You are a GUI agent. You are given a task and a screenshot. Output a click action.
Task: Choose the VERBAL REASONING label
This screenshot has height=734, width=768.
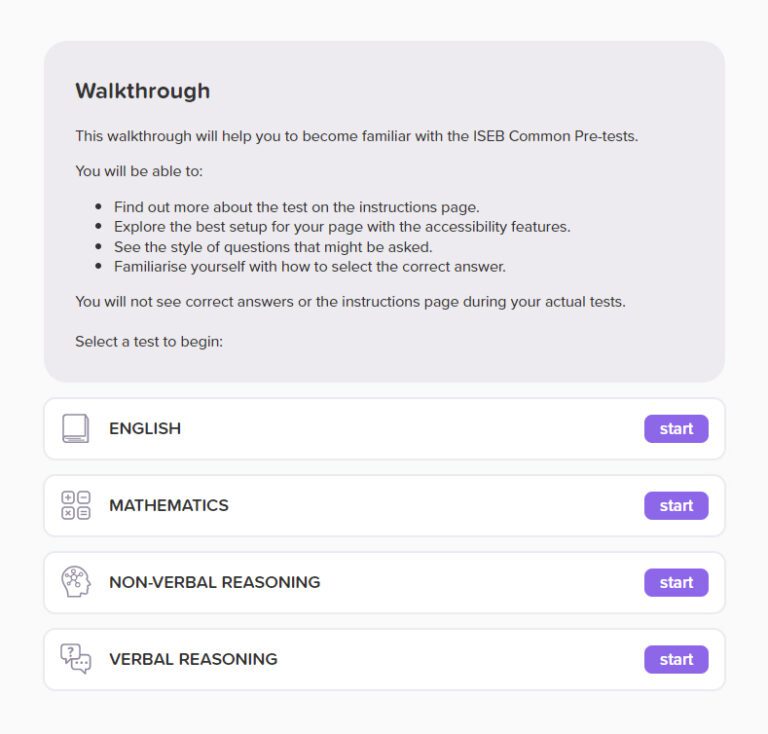point(193,660)
